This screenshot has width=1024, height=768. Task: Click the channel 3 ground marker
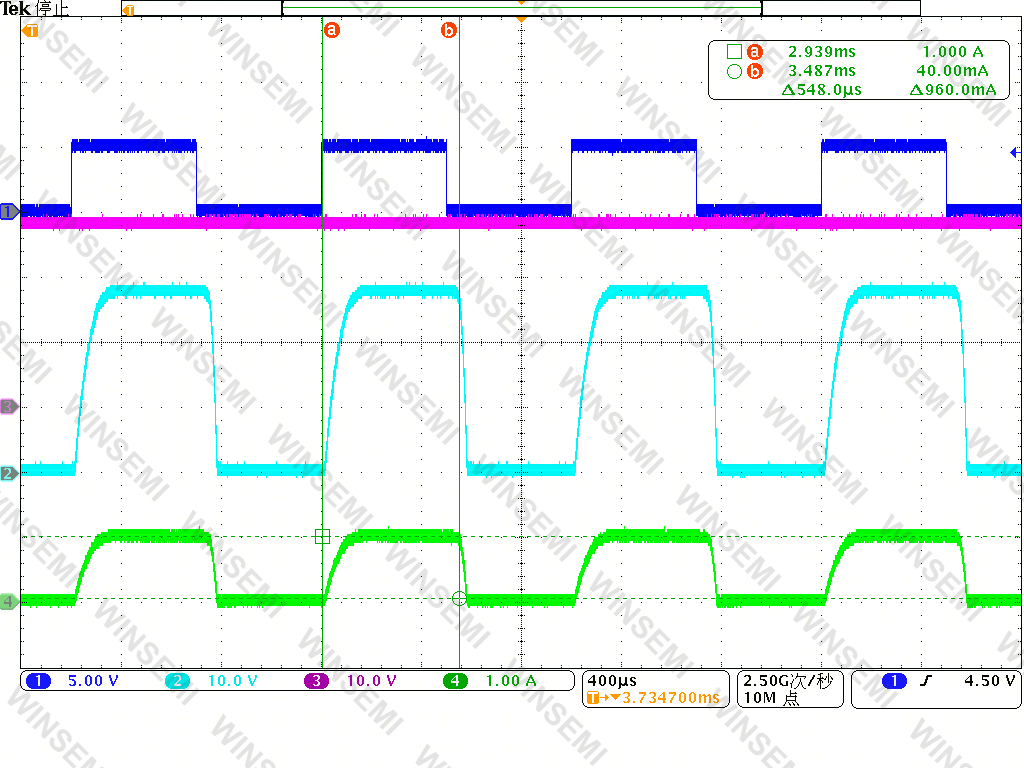pyautogui.click(x=9, y=406)
